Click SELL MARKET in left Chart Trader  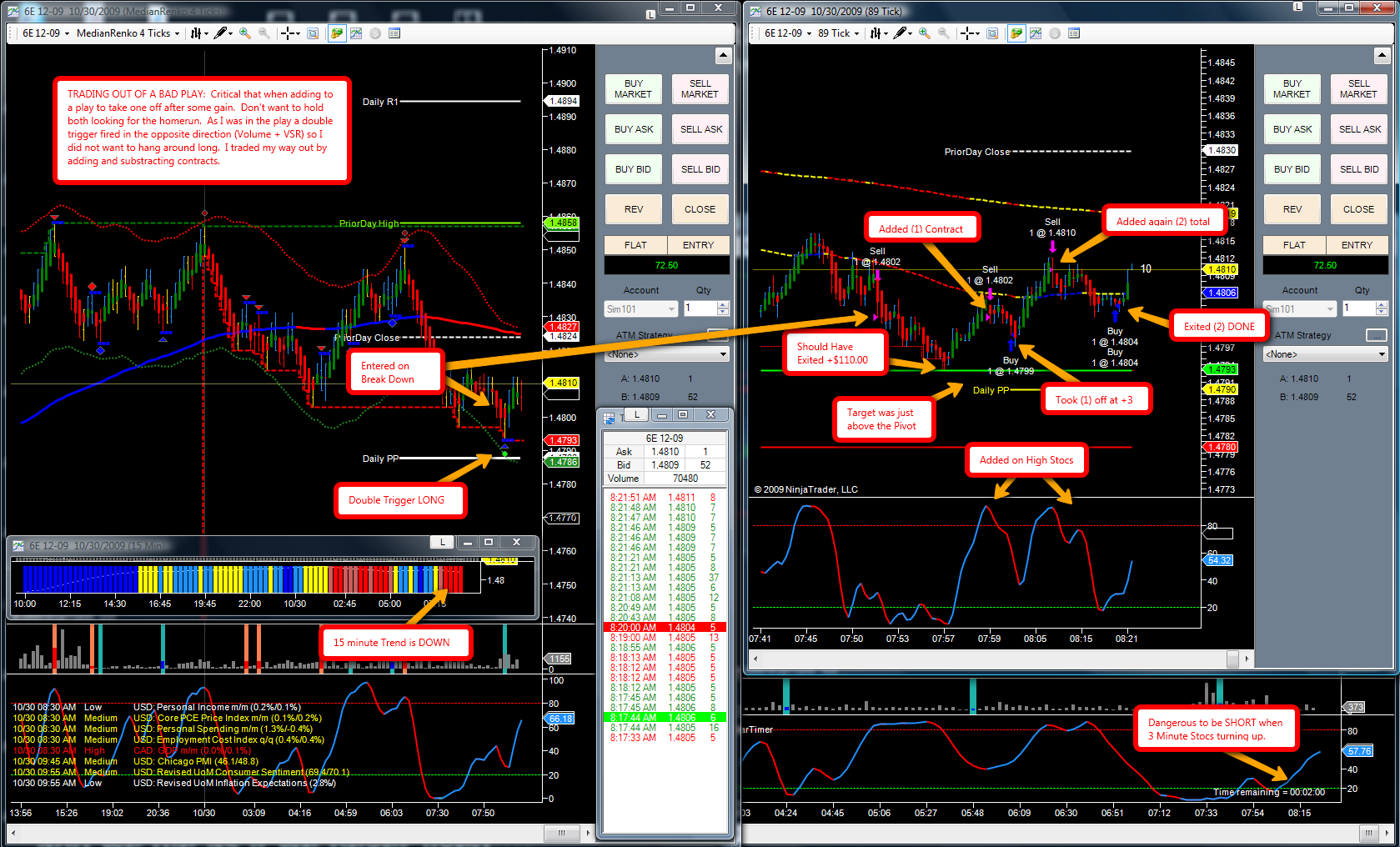click(700, 89)
